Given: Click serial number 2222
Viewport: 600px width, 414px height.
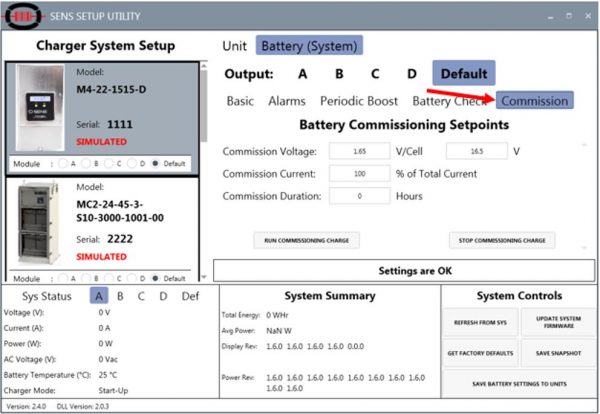Looking at the screenshot, I should coord(120,239).
